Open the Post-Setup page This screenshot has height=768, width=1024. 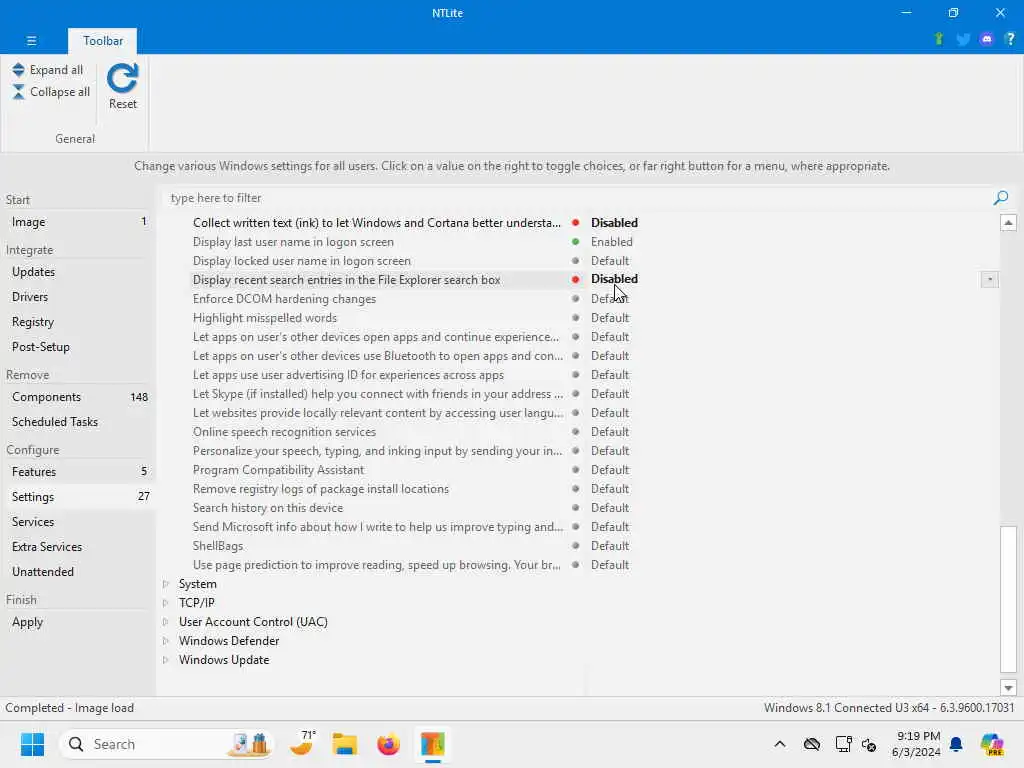click(x=78, y=347)
